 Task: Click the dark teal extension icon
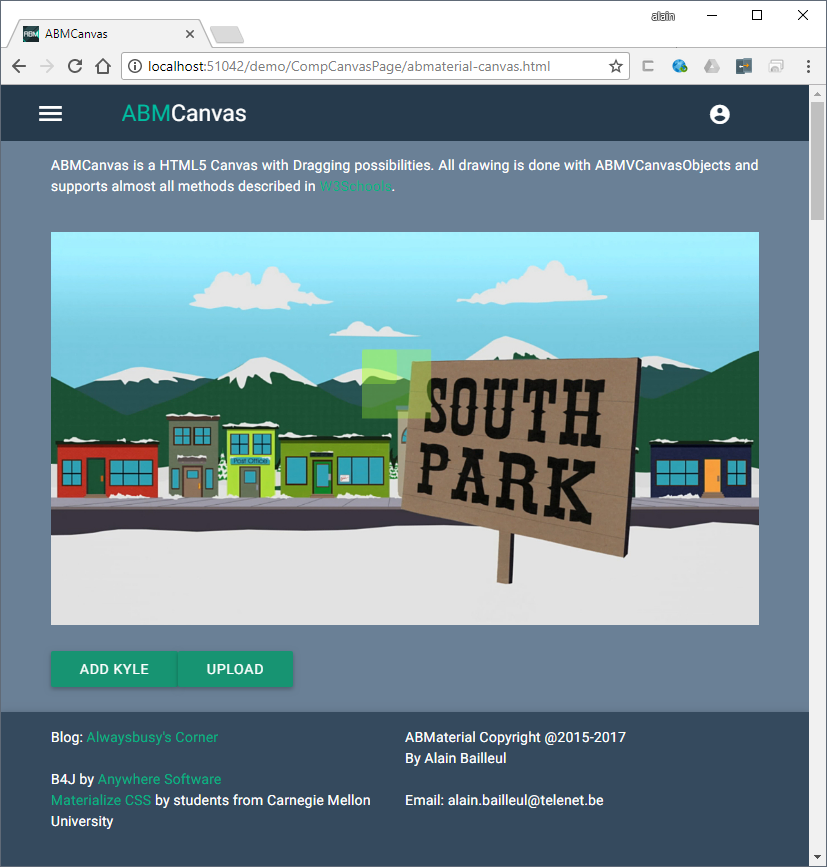click(x=744, y=66)
